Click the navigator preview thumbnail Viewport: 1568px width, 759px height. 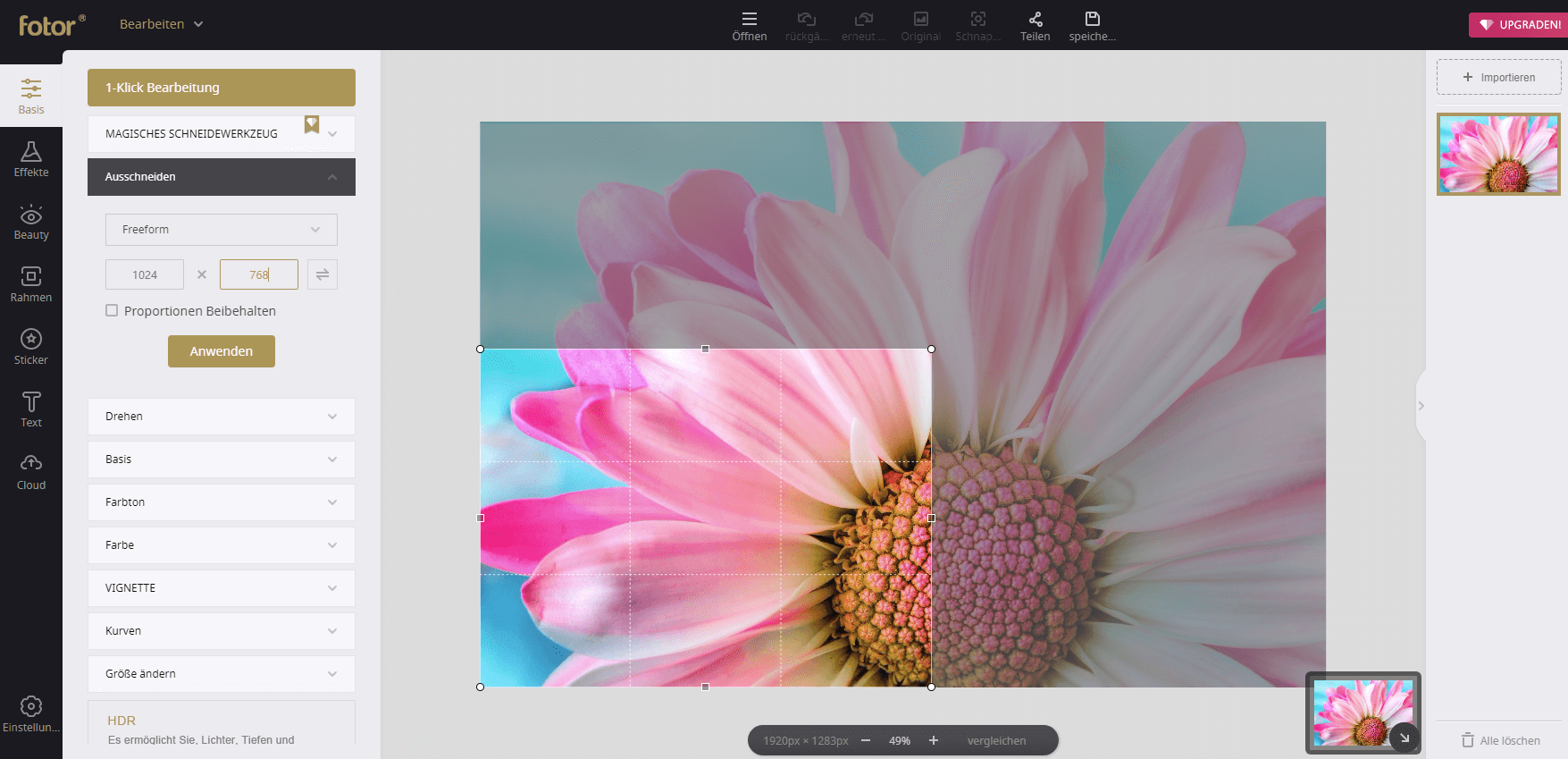[1363, 713]
